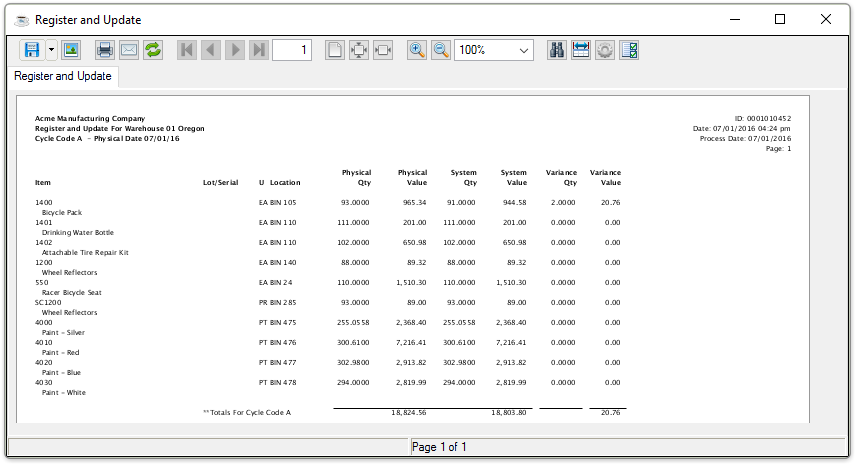The width and height of the screenshot is (859, 467).
Task: Select the Register and Update tab
Action: tap(63, 76)
